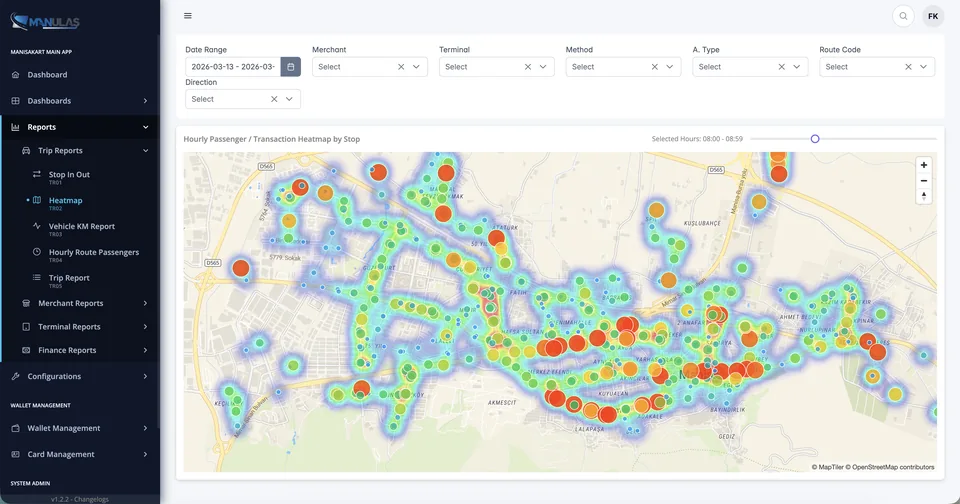Open the Route Code dropdown
Viewport: 960px width, 504px height.
(x=923, y=67)
